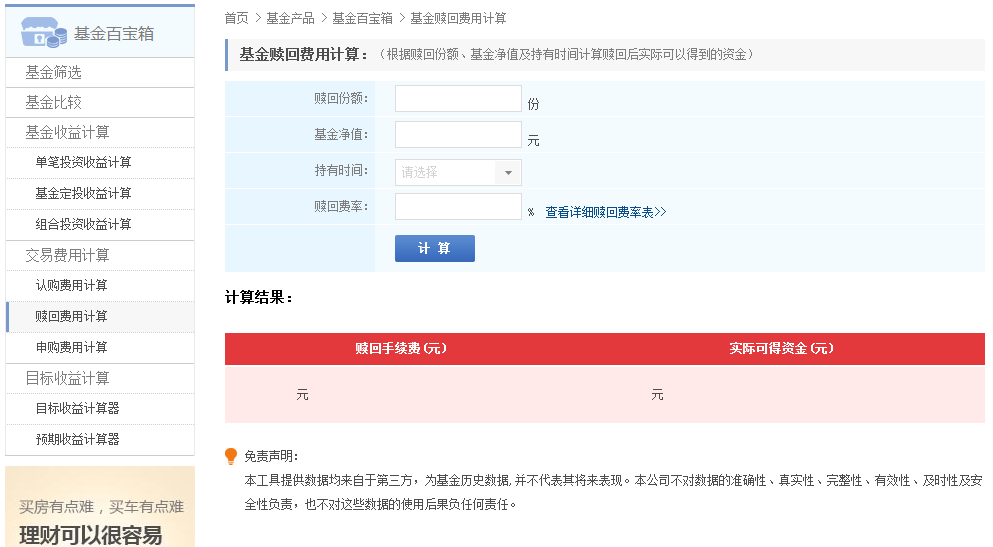Select the 请选择 holding time combo box
This screenshot has width=993, height=547.
[x=446, y=172]
